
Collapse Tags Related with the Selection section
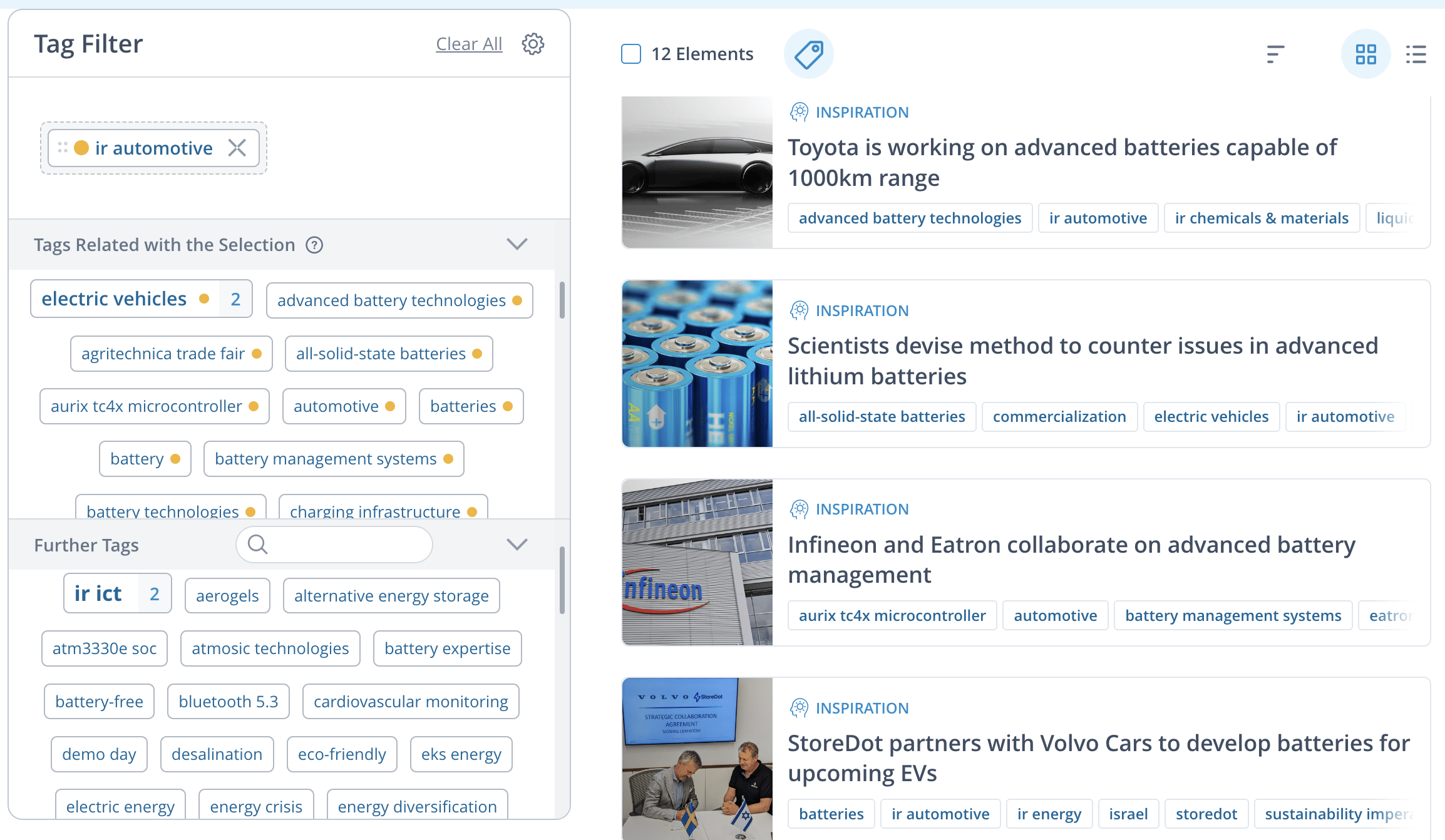click(x=517, y=244)
